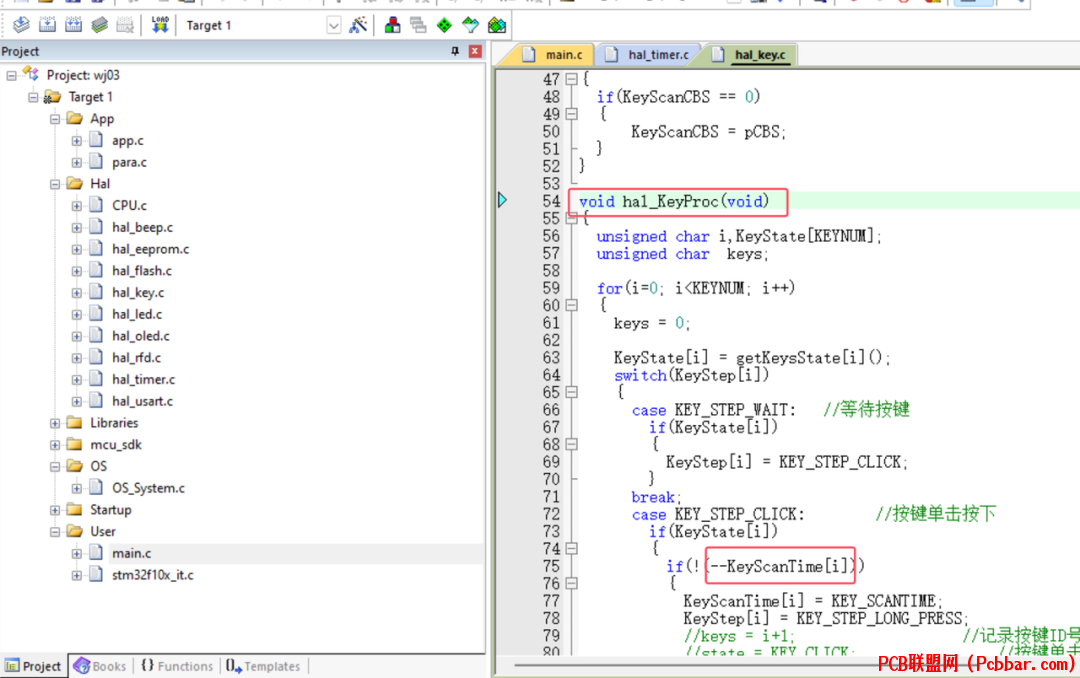The image size is (1080, 678).
Task: Open the Books tab at panel bottom
Action: pyautogui.click(x=101, y=666)
